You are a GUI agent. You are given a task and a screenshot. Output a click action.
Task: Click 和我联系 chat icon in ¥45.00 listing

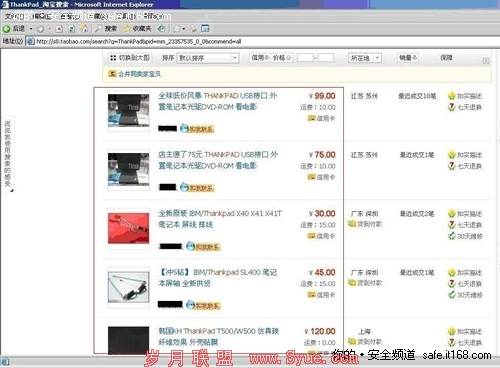(203, 305)
